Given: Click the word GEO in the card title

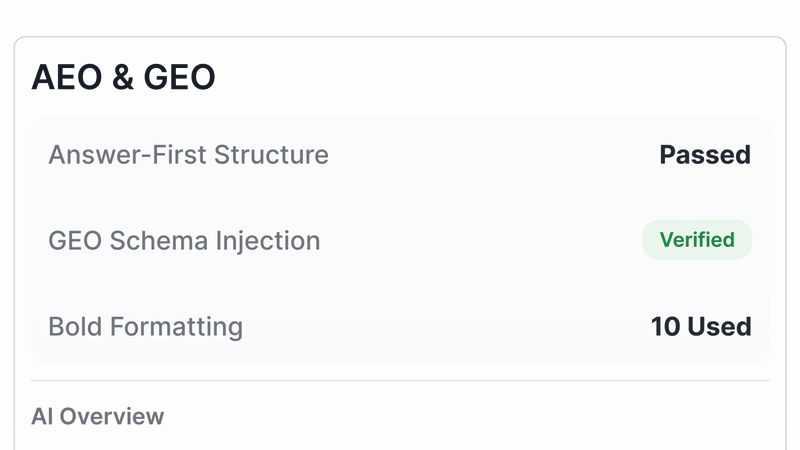Looking at the screenshot, I should [180, 77].
